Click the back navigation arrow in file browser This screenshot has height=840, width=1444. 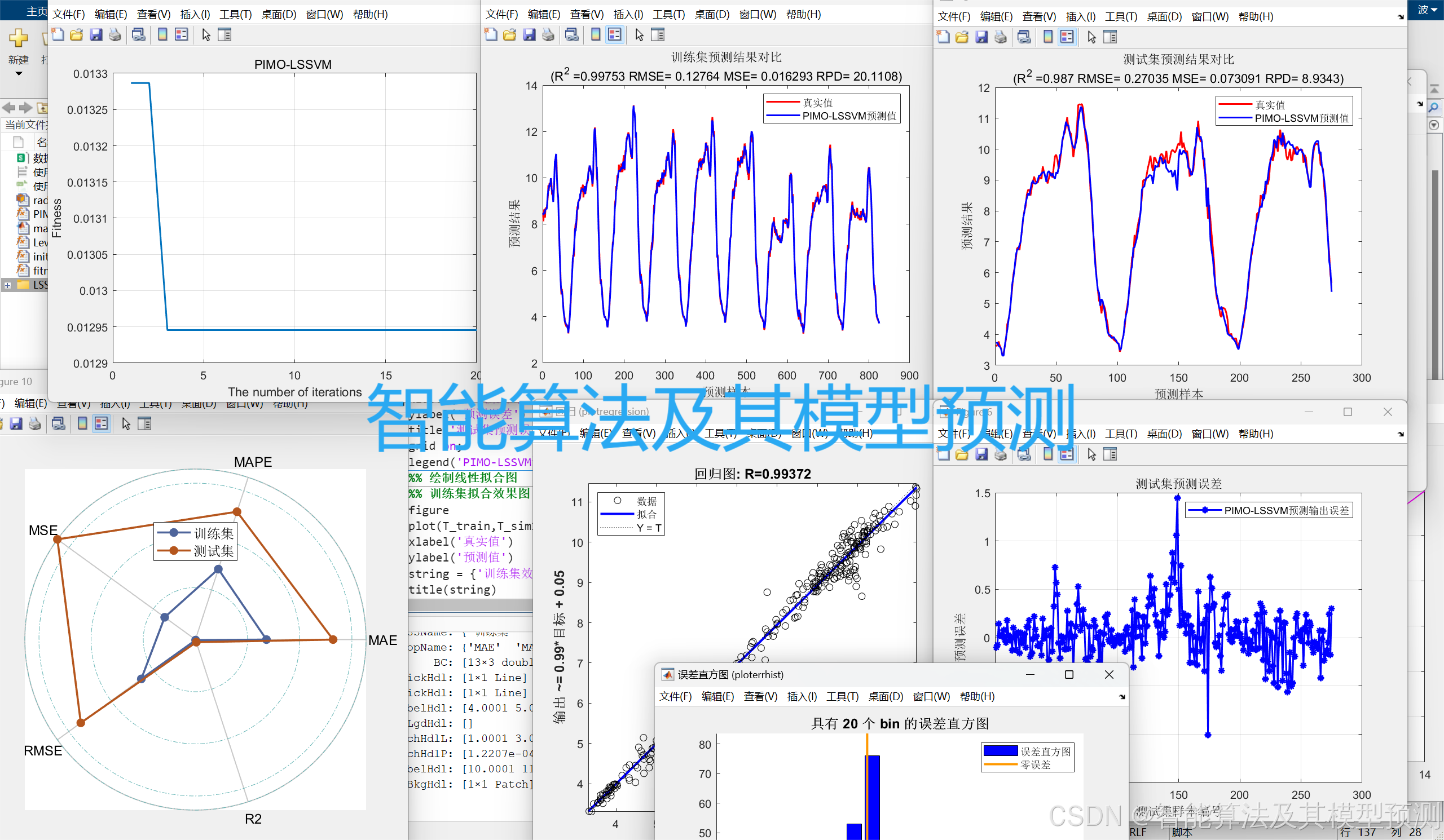coord(8,108)
